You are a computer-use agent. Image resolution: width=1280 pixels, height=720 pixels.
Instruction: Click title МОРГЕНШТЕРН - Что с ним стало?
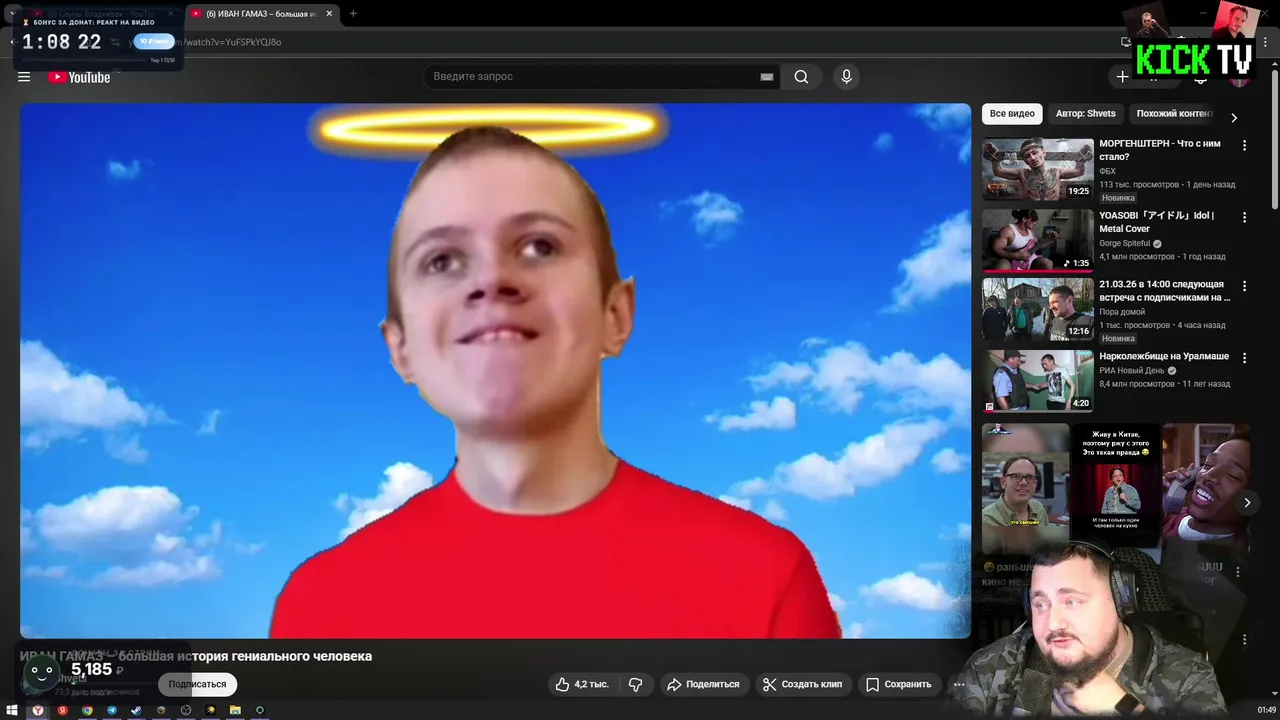tap(1160, 150)
